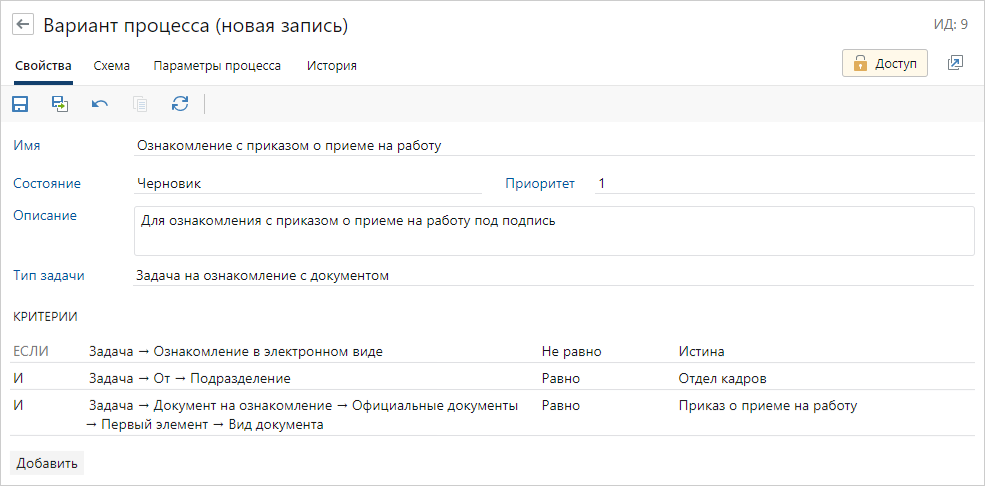This screenshot has height=486, width=985.
Task: Click the copy record icon in the toolbar
Action: (140, 103)
